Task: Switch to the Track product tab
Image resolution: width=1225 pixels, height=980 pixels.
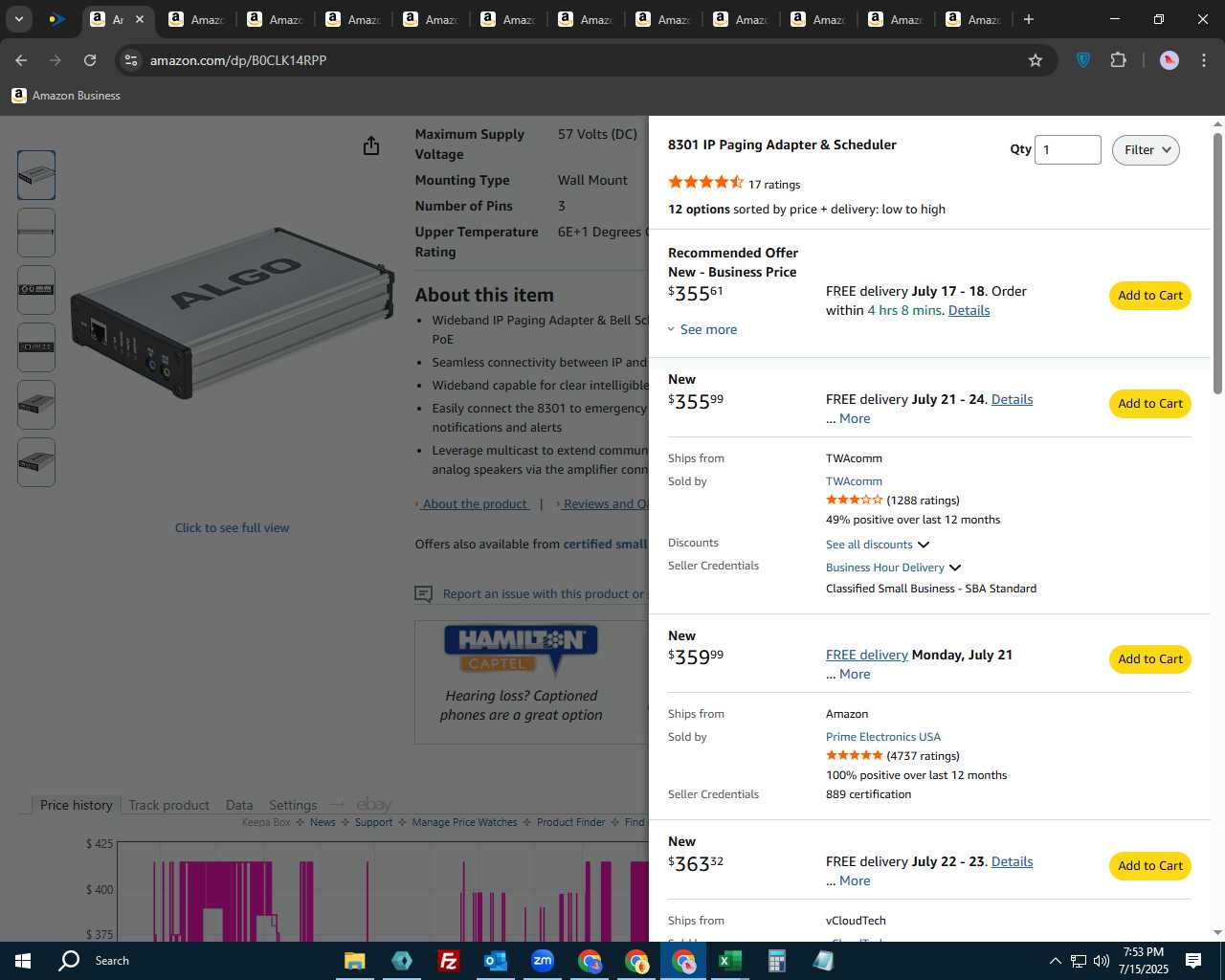Action: (x=168, y=805)
